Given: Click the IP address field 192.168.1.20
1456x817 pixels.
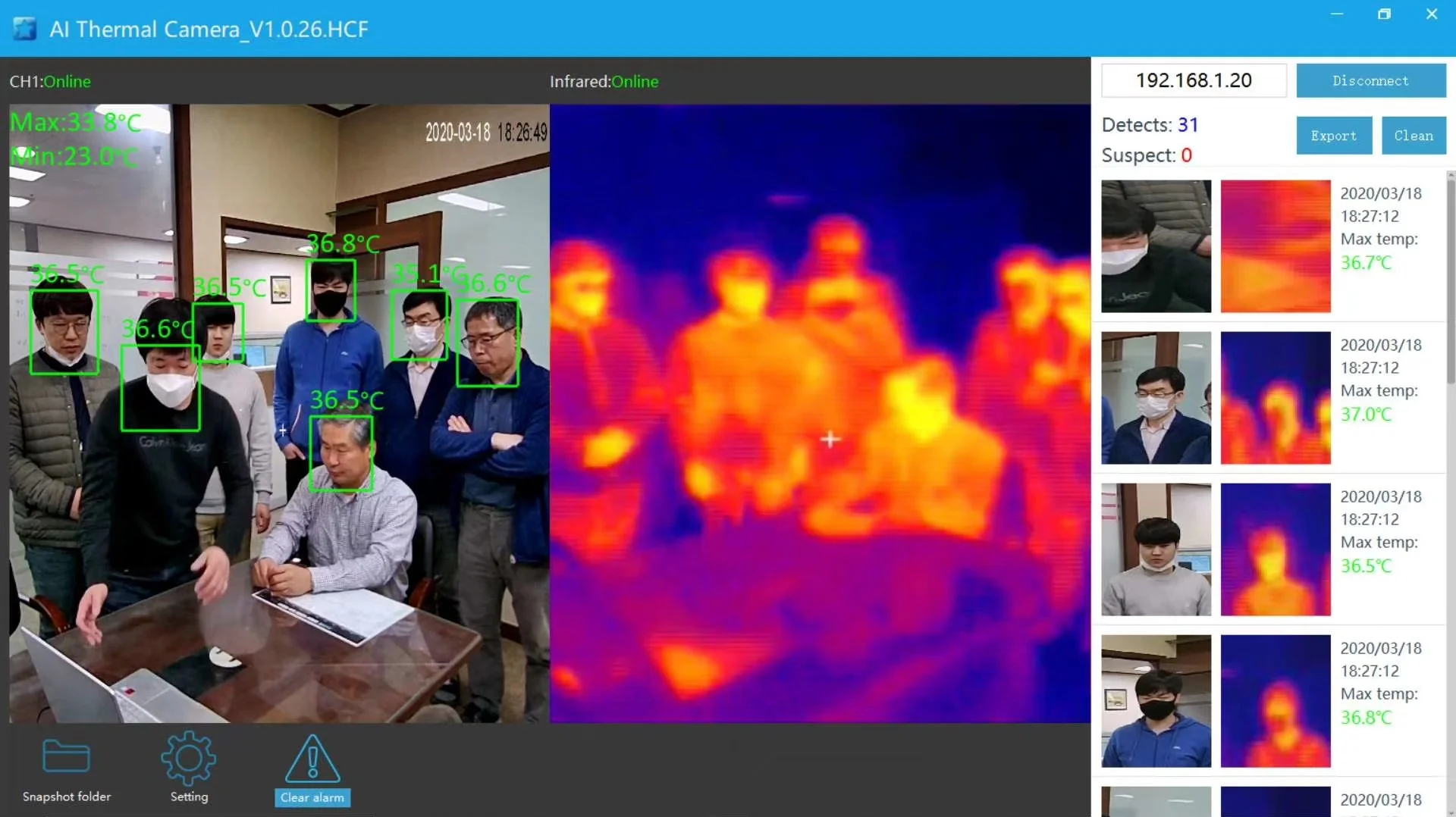Looking at the screenshot, I should 1194,80.
